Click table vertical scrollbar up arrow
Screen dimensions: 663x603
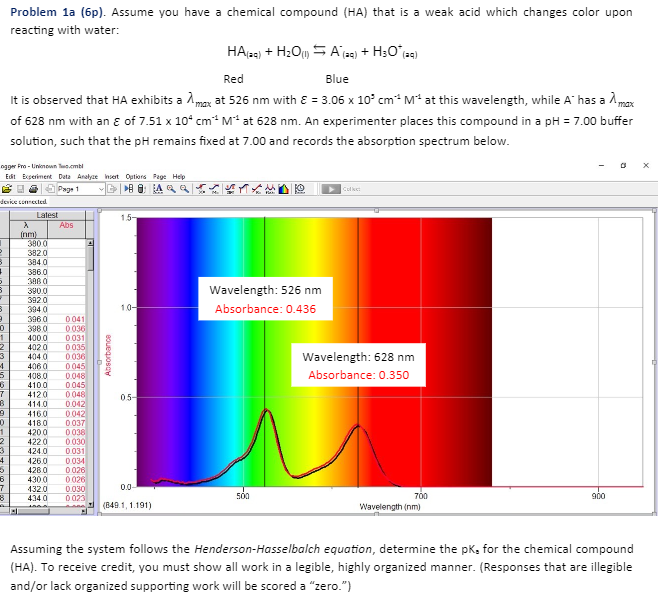(90, 243)
